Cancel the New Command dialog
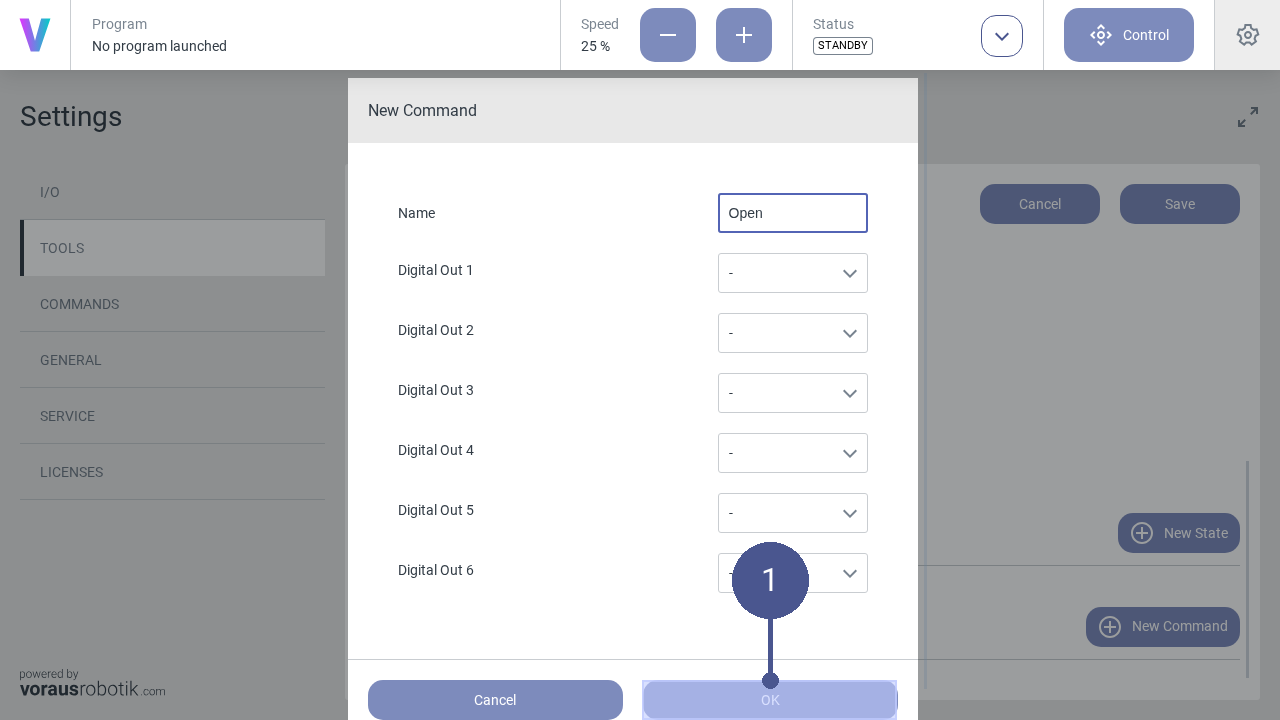This screenshot has width=1280, height=720. (x=495, y=700)
